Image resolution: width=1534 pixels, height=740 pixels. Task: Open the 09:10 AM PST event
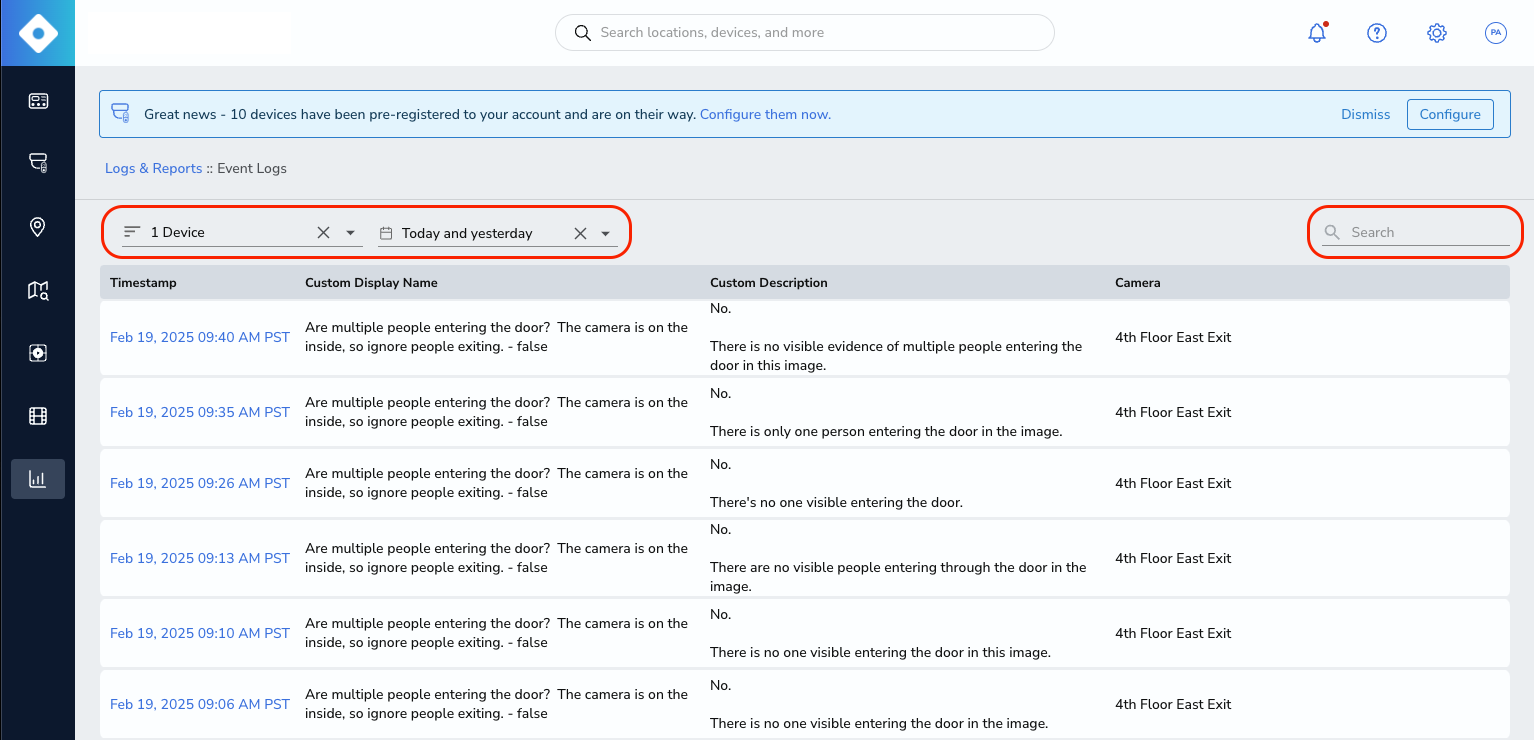pyautogui.click(x=200, y=633)
